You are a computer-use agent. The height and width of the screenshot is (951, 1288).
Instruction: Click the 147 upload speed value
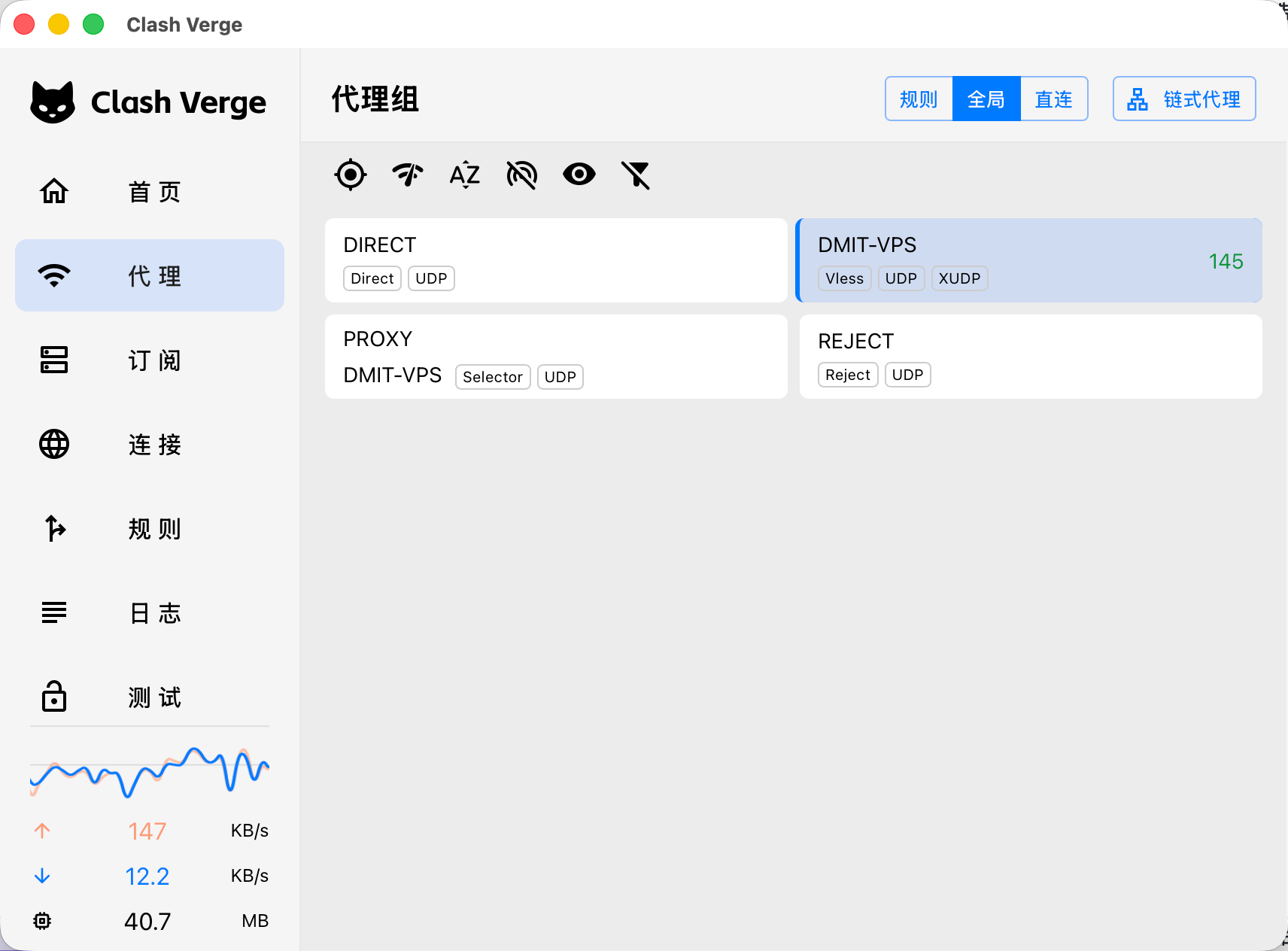[x=147, y=831]
